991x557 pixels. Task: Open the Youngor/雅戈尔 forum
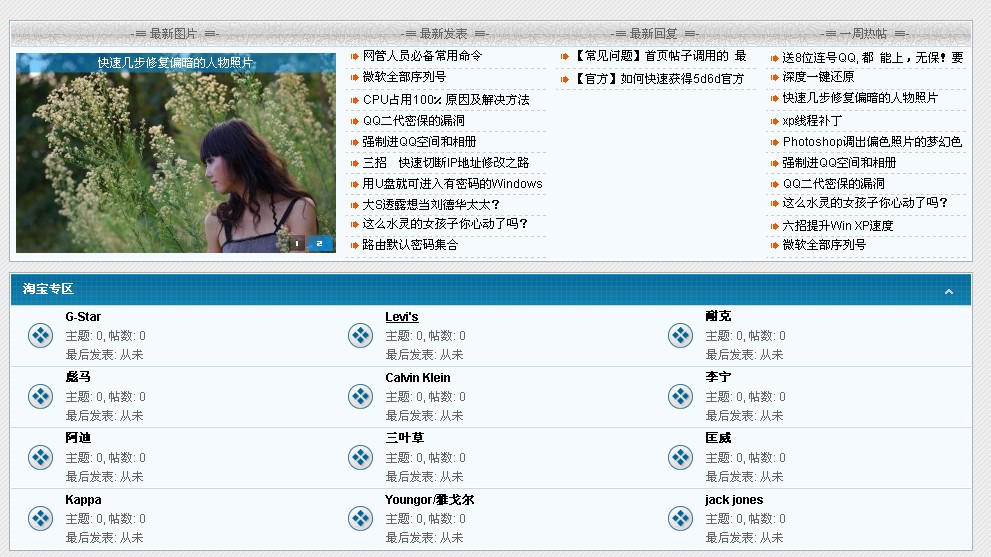429,500
